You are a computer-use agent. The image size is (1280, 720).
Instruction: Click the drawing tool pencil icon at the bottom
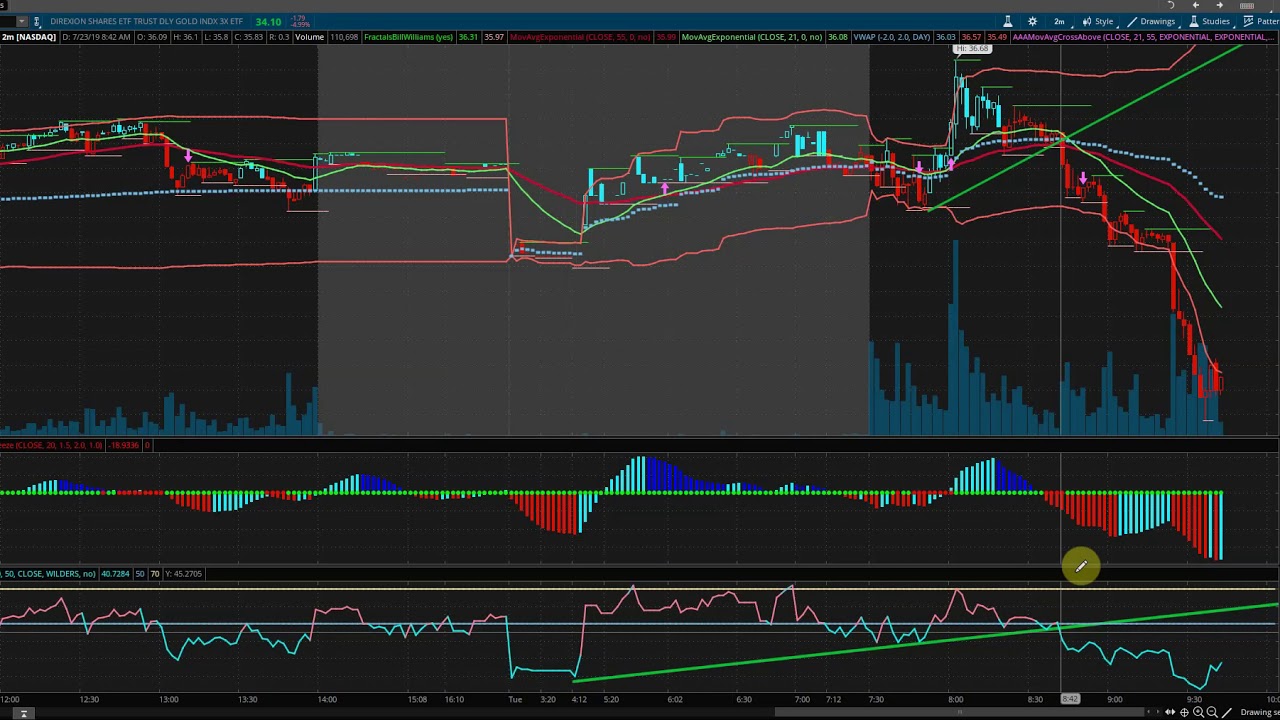pyautogui.click(x=1227, y=712)
